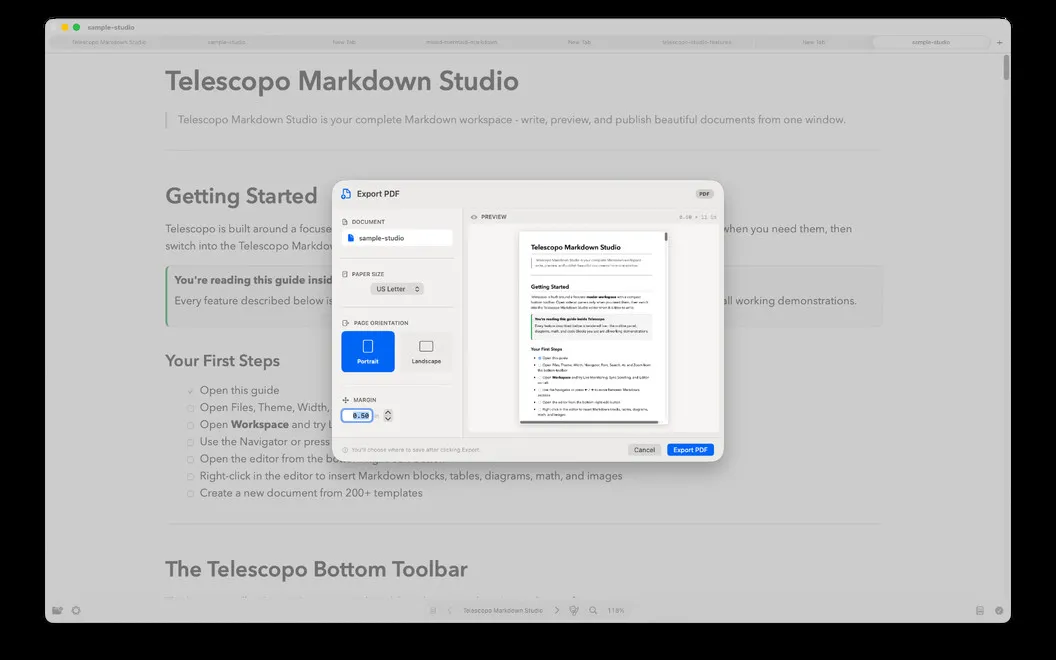
Task: Check the 'Create a new document' task box
Action: [191, 494]
